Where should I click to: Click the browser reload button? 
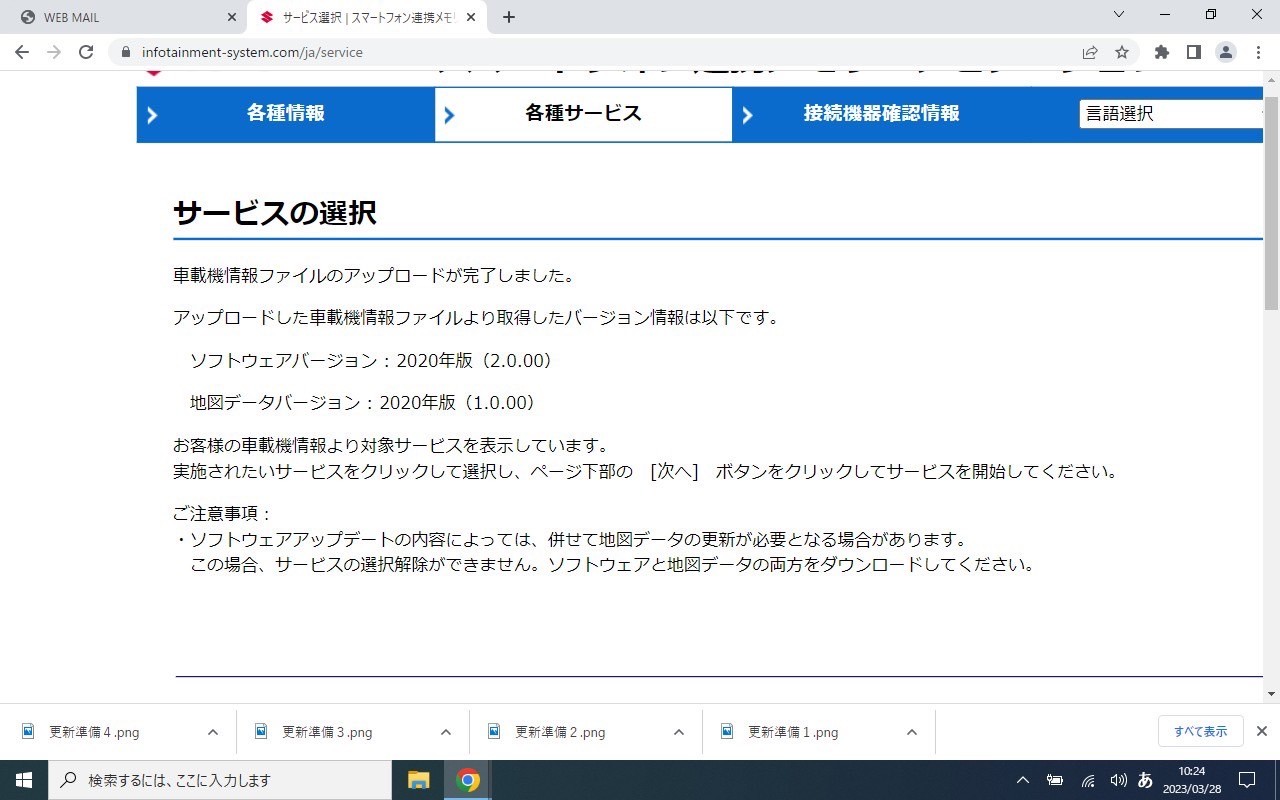86,52
